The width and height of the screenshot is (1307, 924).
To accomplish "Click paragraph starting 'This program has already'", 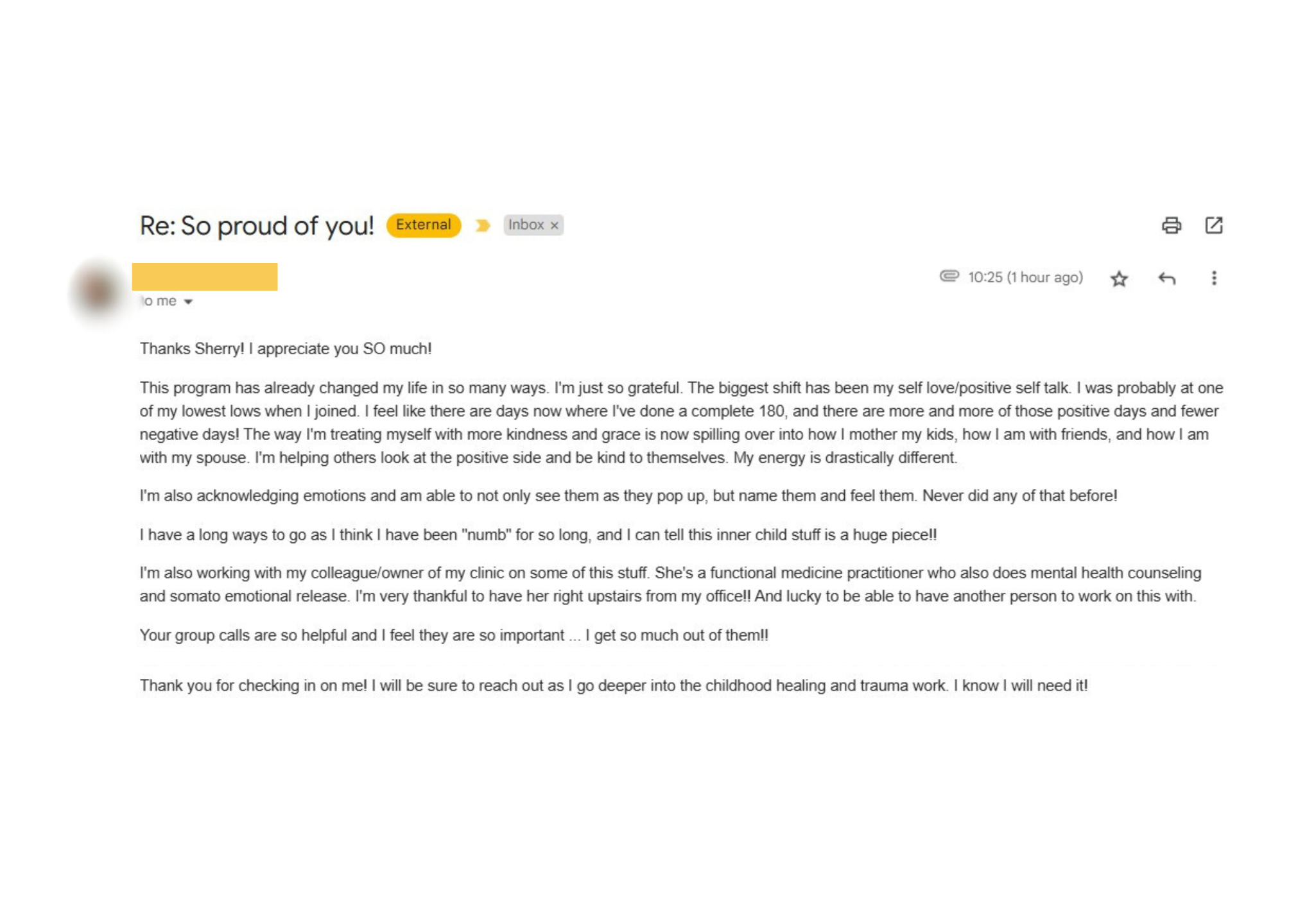I will click(680, 422).
